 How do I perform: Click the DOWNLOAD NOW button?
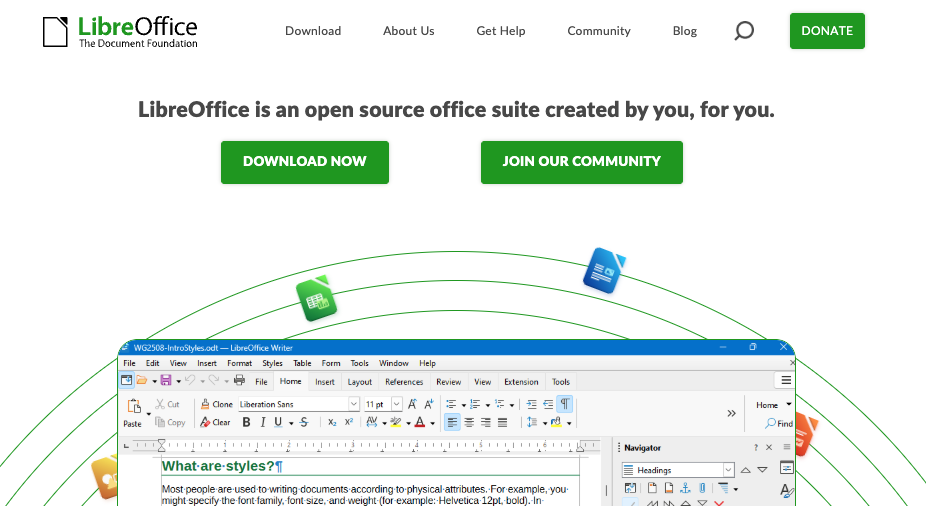[x=305, y=162]
